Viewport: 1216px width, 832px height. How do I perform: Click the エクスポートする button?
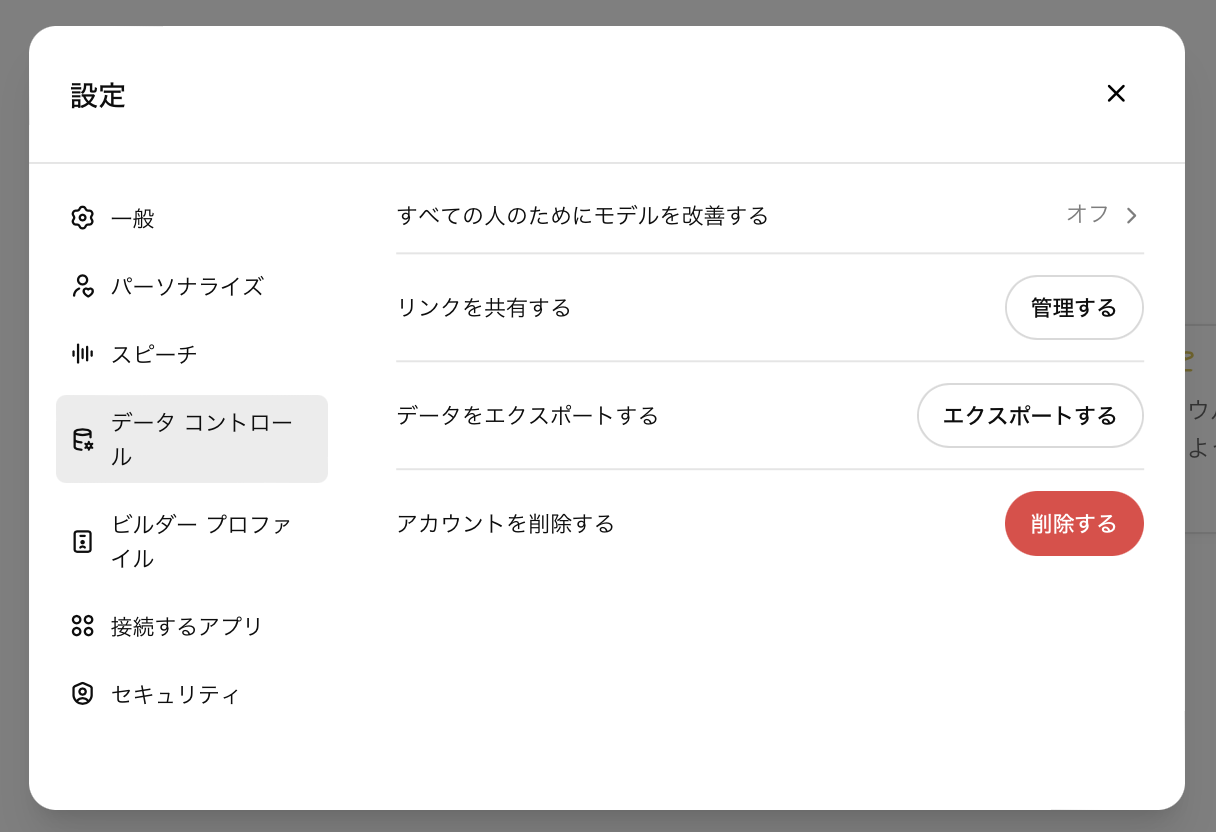click(x=1030, y=415)
